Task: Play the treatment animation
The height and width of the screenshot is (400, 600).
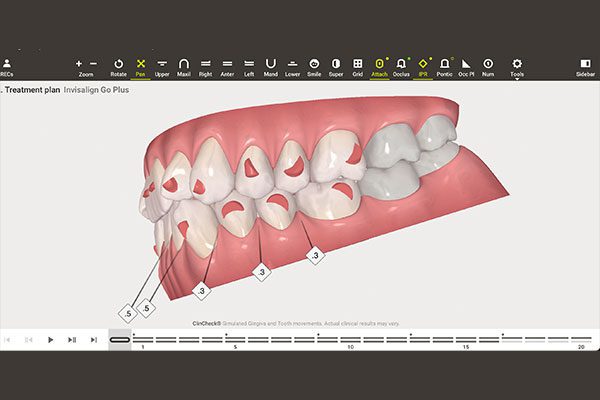Action: (50, 340)
